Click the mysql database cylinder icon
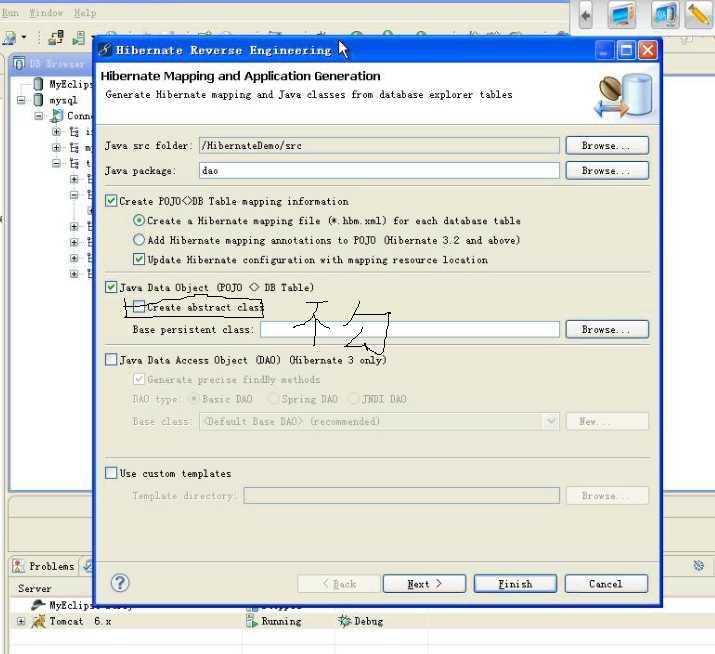The width and height of the screenshot is (715, 654). (x=39, y=100)
